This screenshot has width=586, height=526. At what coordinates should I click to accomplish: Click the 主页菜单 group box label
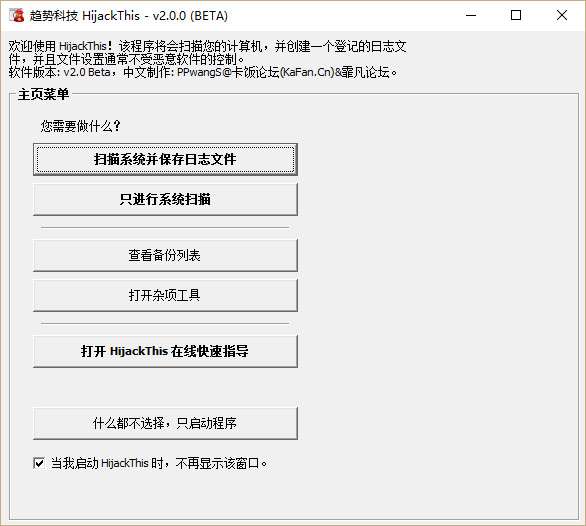point(43,94)
